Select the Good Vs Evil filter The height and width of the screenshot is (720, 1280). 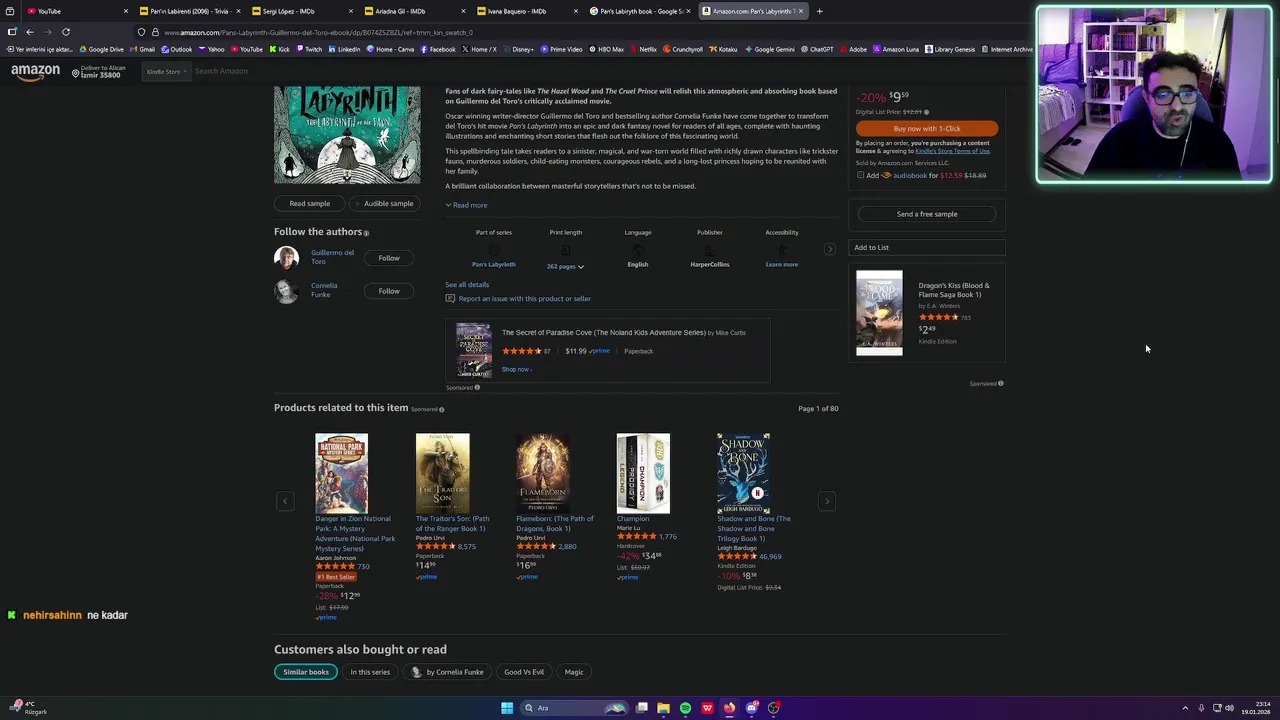click(524, 672)
